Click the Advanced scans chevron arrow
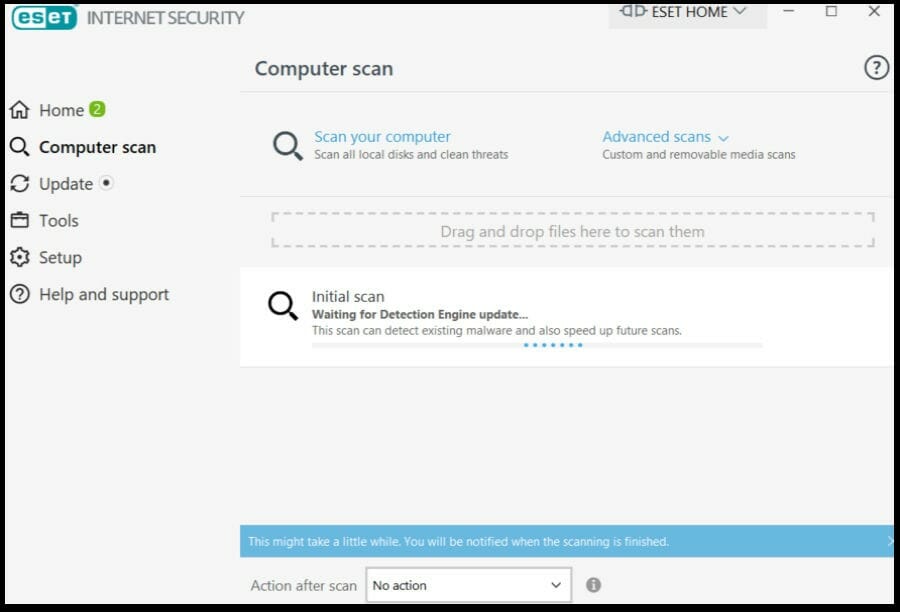900x612 pixels. point(723,138)
